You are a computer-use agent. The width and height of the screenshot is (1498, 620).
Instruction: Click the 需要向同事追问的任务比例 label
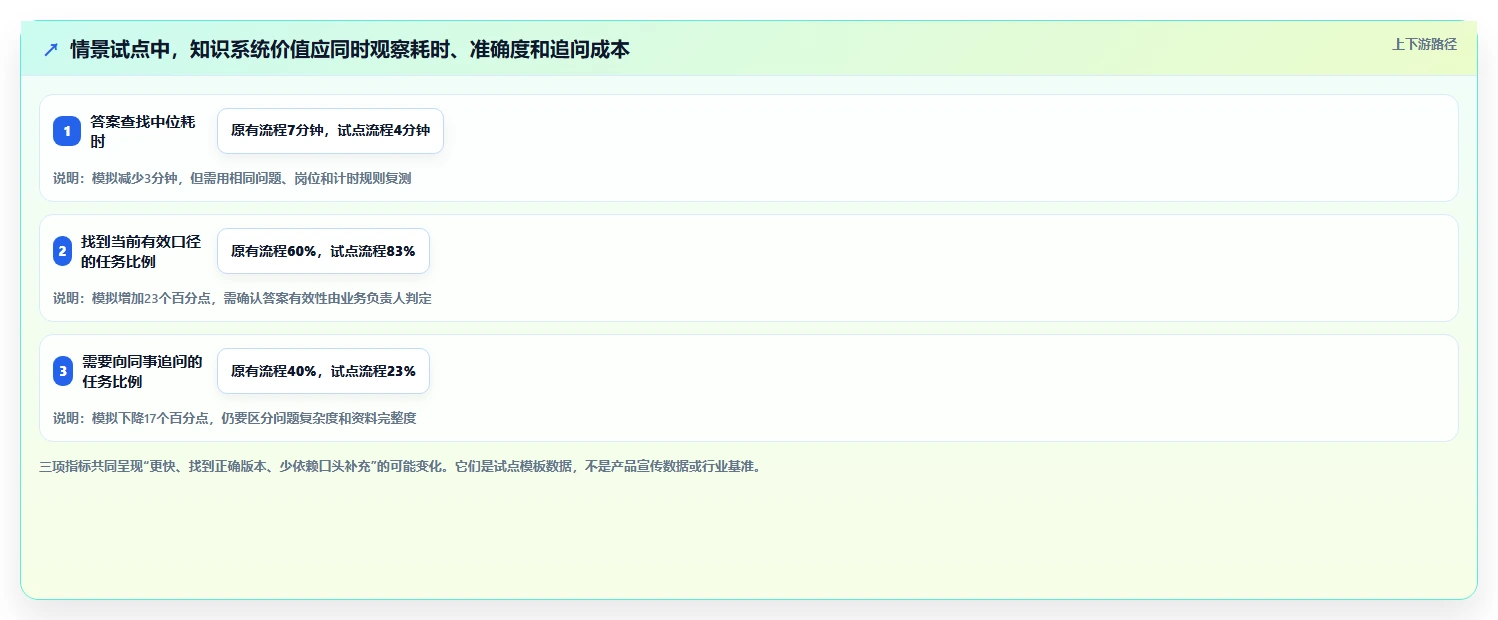tap(143, 371)
